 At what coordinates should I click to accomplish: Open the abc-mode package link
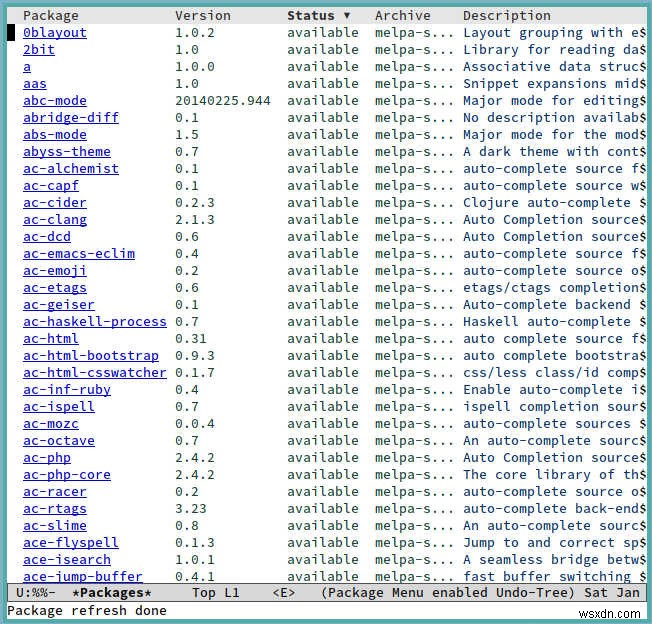(55, 101)
